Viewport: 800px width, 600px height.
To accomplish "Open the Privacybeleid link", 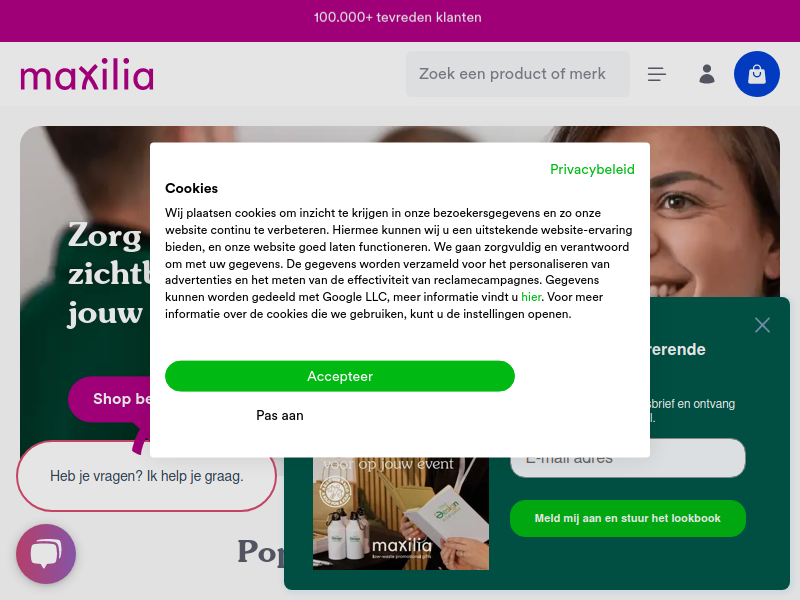I will pos(592,169).
